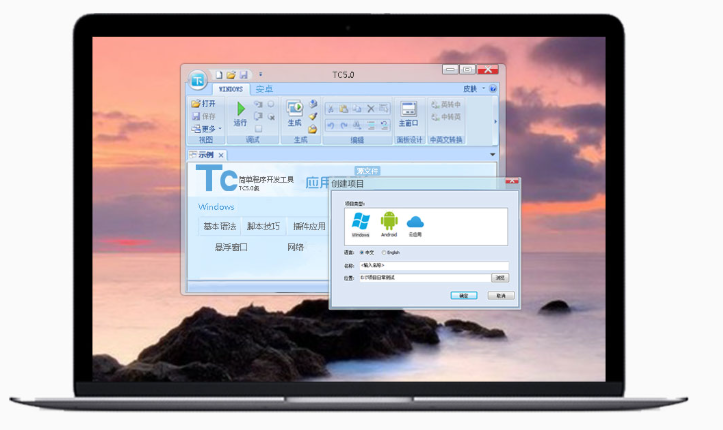The image size is (723, 430).
Task: Open the 皮肤 skin dropdown
Action: pyautogui.click(x=474, y=88)
